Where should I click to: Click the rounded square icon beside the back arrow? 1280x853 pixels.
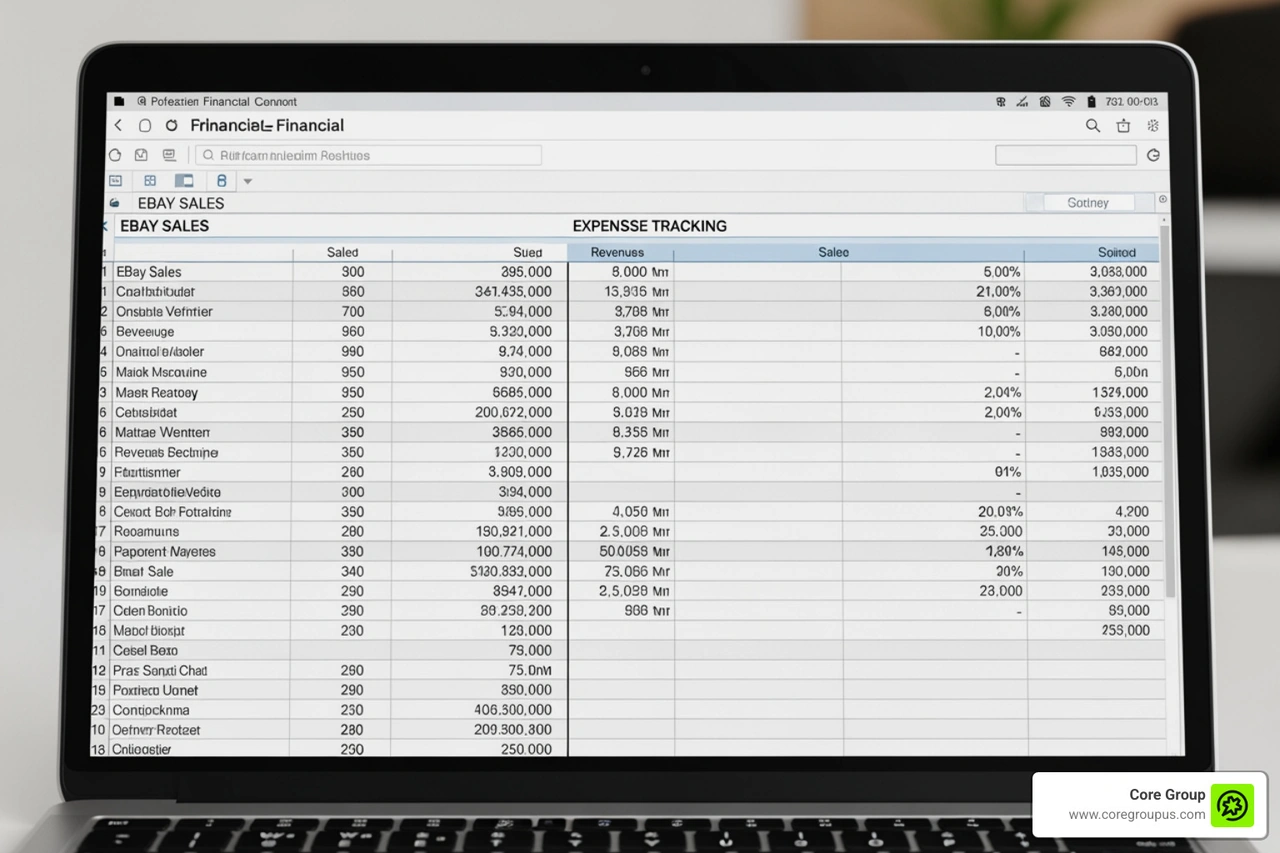click(145, 126)
